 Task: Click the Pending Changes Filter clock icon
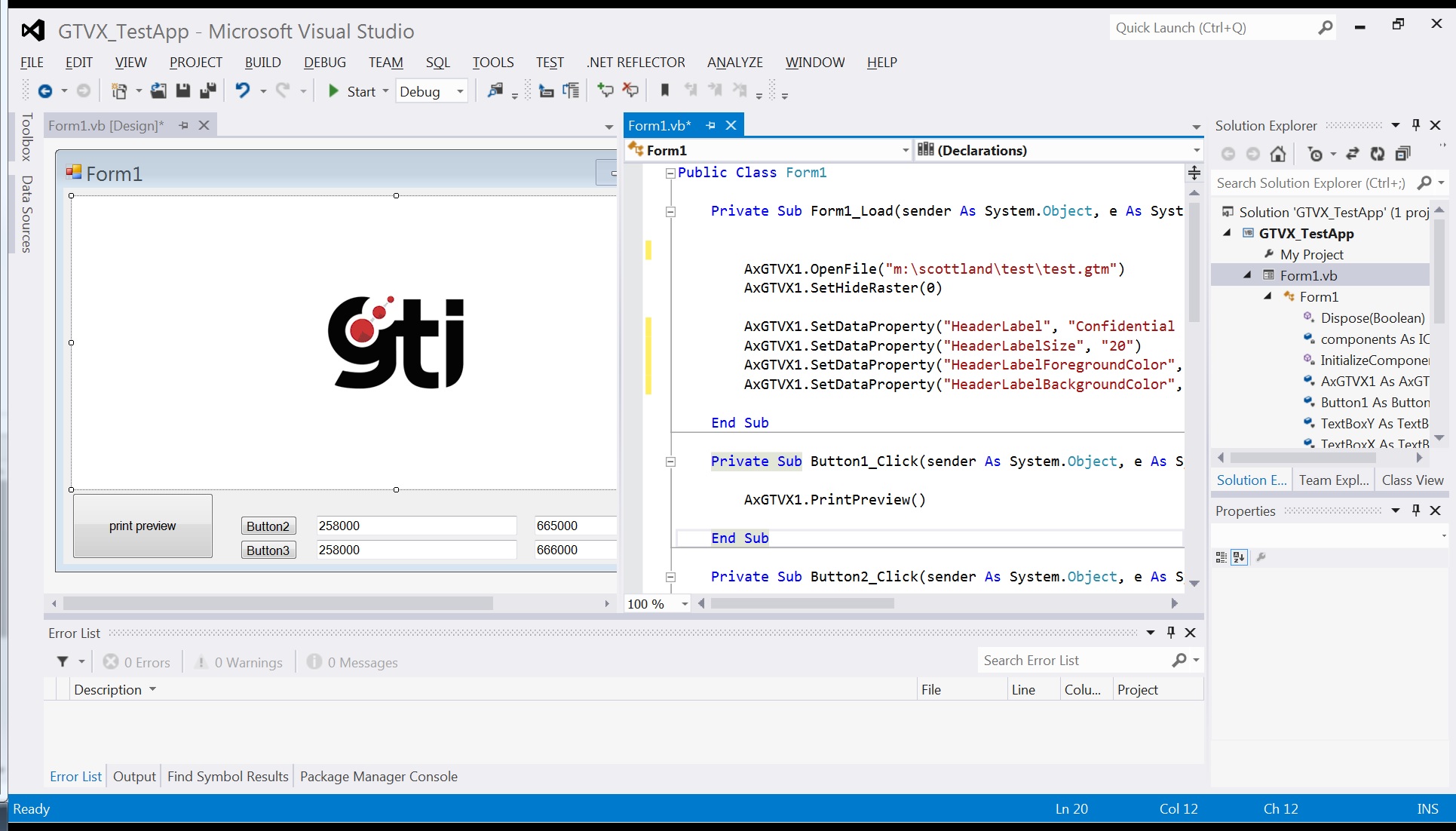tap(1316, 154)
